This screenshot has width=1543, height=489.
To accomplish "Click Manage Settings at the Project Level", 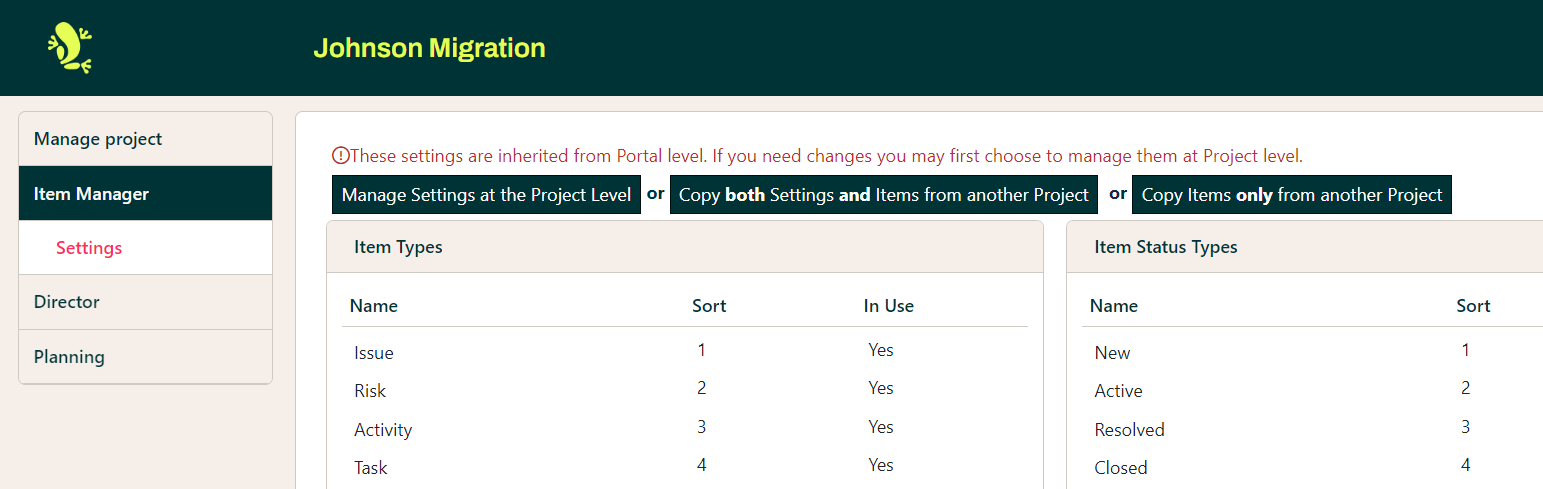I will [486, 195].
